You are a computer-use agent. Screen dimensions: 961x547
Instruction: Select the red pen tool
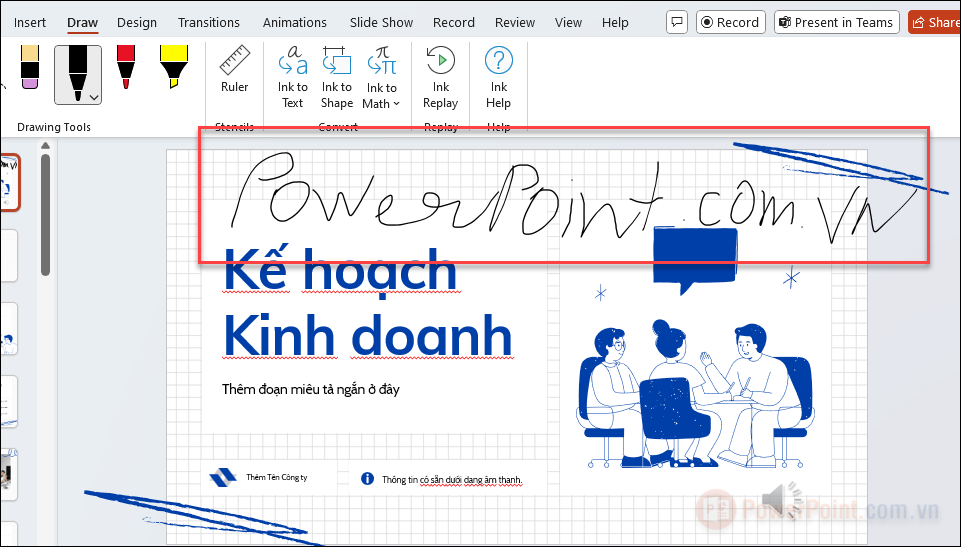click(x=126, y=67)
